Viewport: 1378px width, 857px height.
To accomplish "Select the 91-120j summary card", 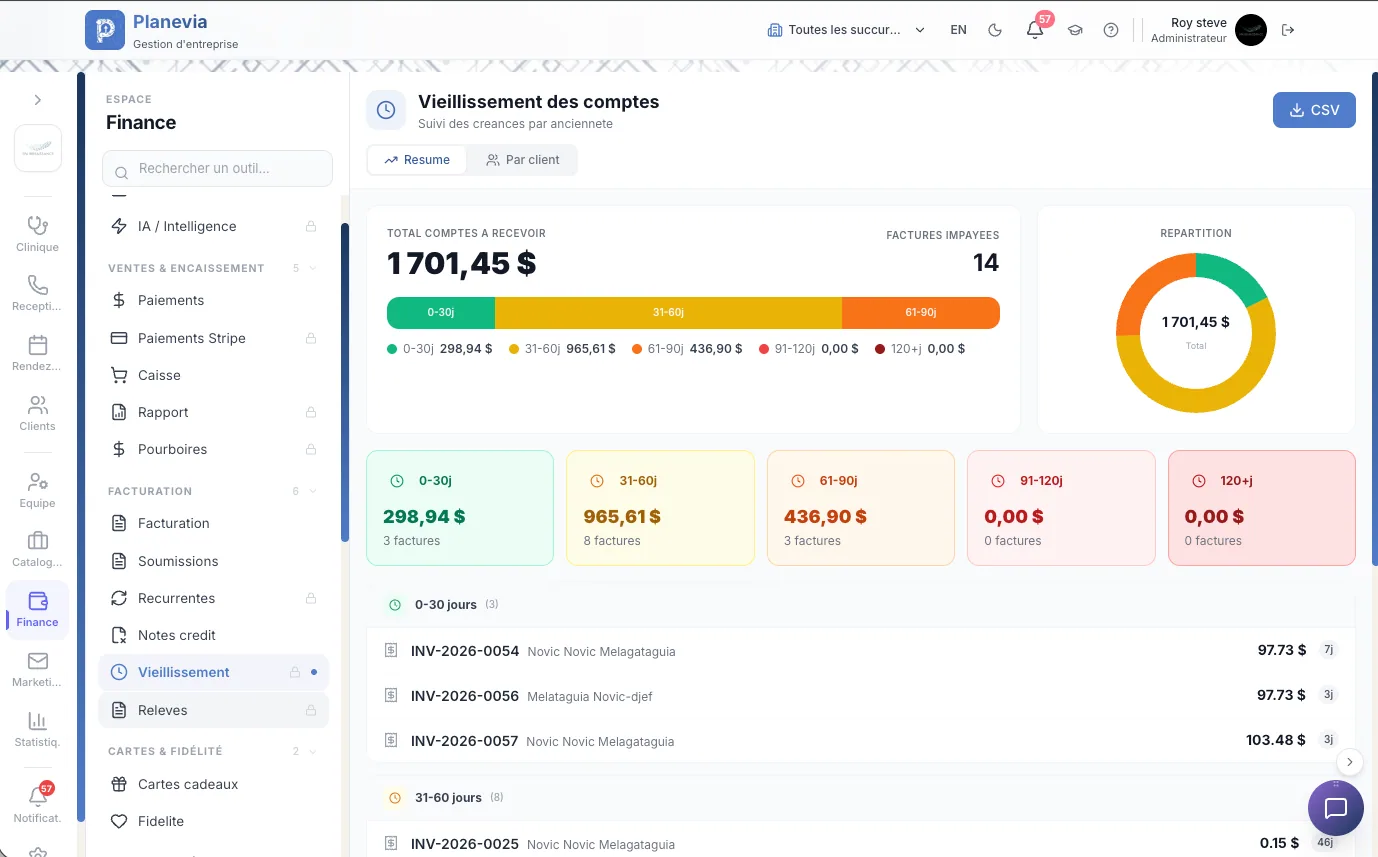I will [x=1061, y=508].
